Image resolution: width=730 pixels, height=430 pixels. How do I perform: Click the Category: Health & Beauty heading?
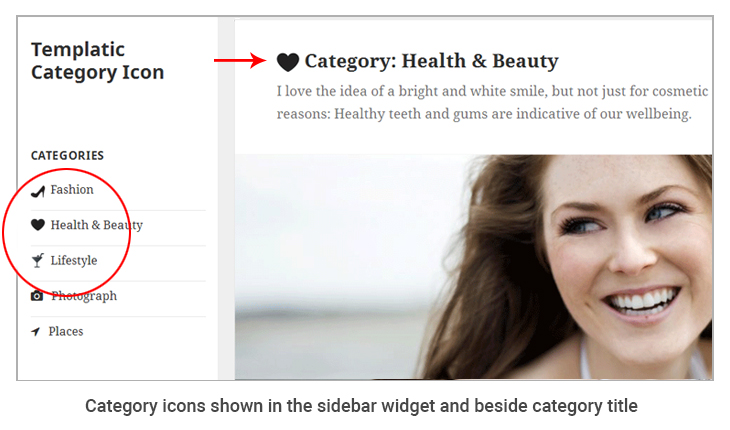click(431, 61)
